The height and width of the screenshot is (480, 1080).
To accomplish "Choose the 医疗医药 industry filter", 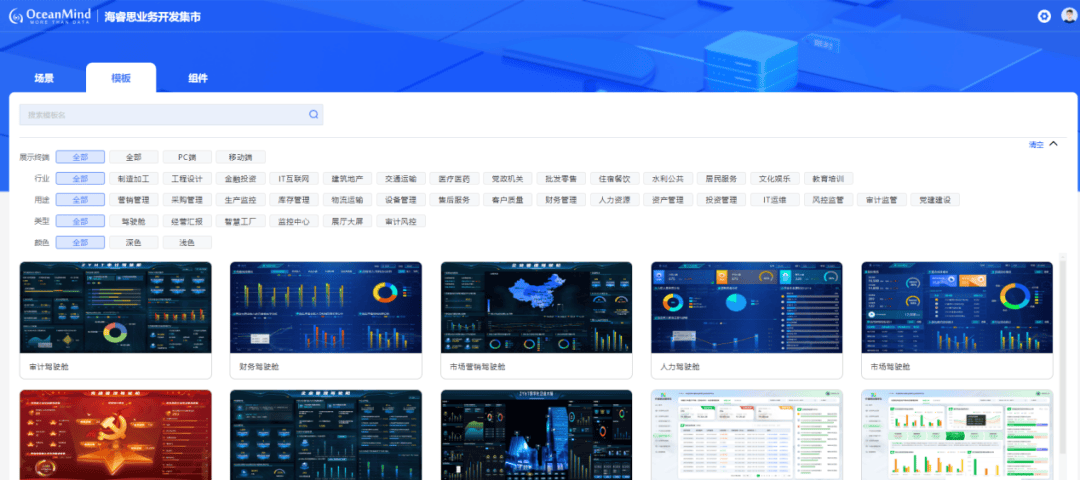I will pyautogui.click(x=455, y=178).
